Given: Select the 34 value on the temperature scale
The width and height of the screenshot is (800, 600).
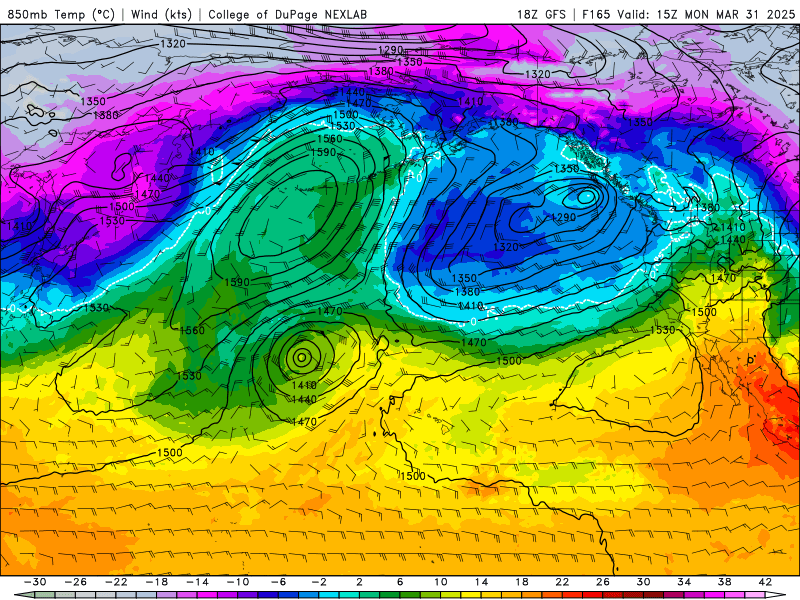Looking at the screenshot, I should tap(684, 582).
